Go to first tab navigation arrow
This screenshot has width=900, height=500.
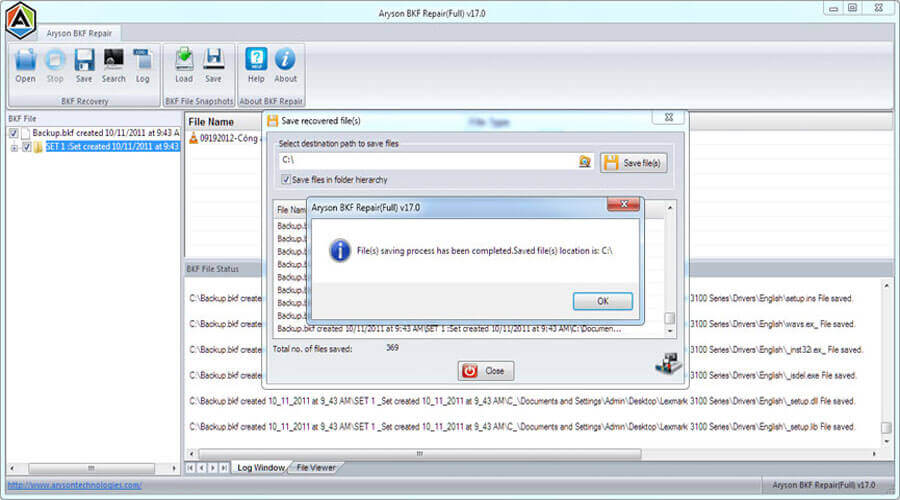point(190,468)
